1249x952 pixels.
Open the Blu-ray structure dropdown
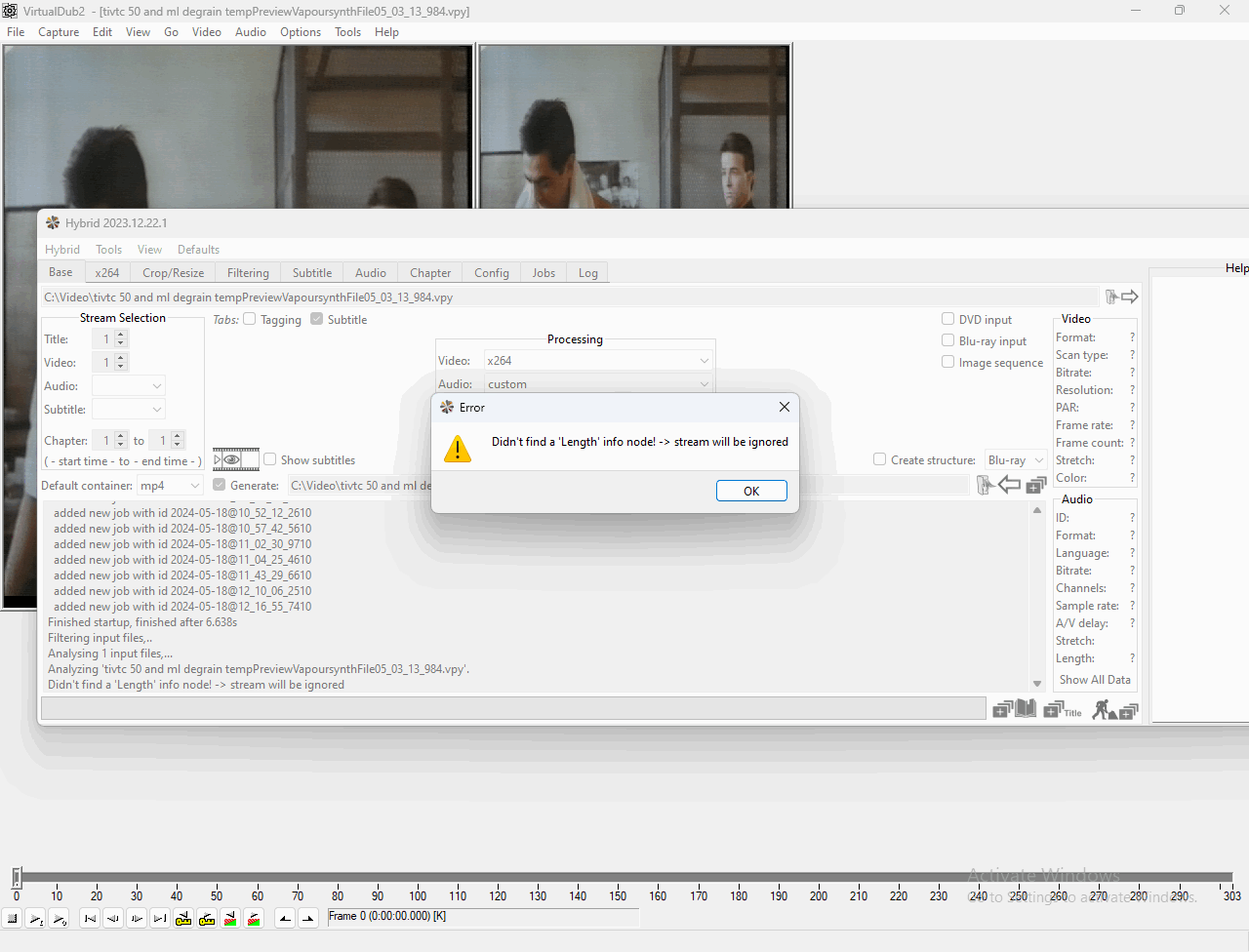1015,460
